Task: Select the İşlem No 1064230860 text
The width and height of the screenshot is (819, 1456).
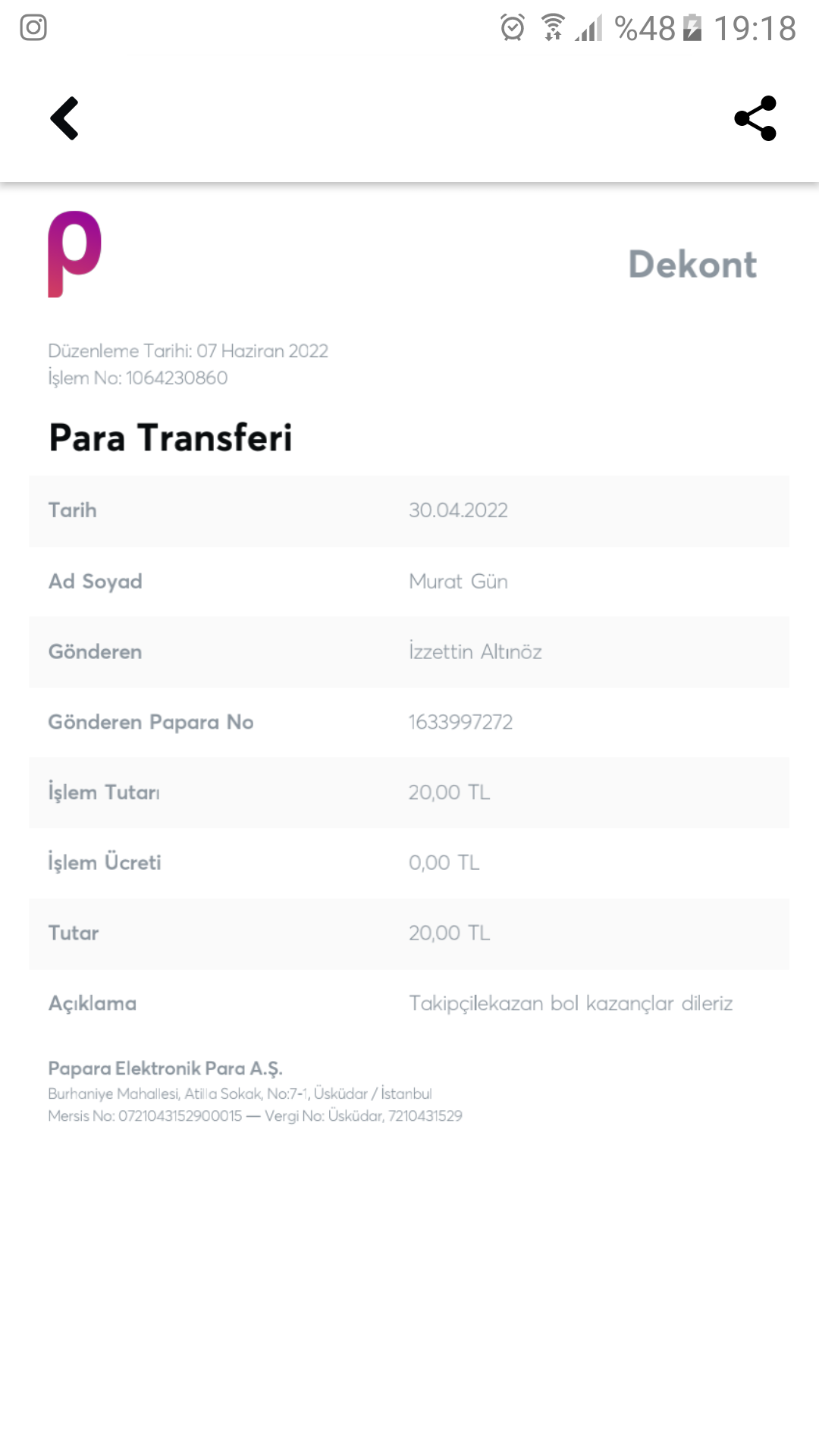Action: (137, 378)
